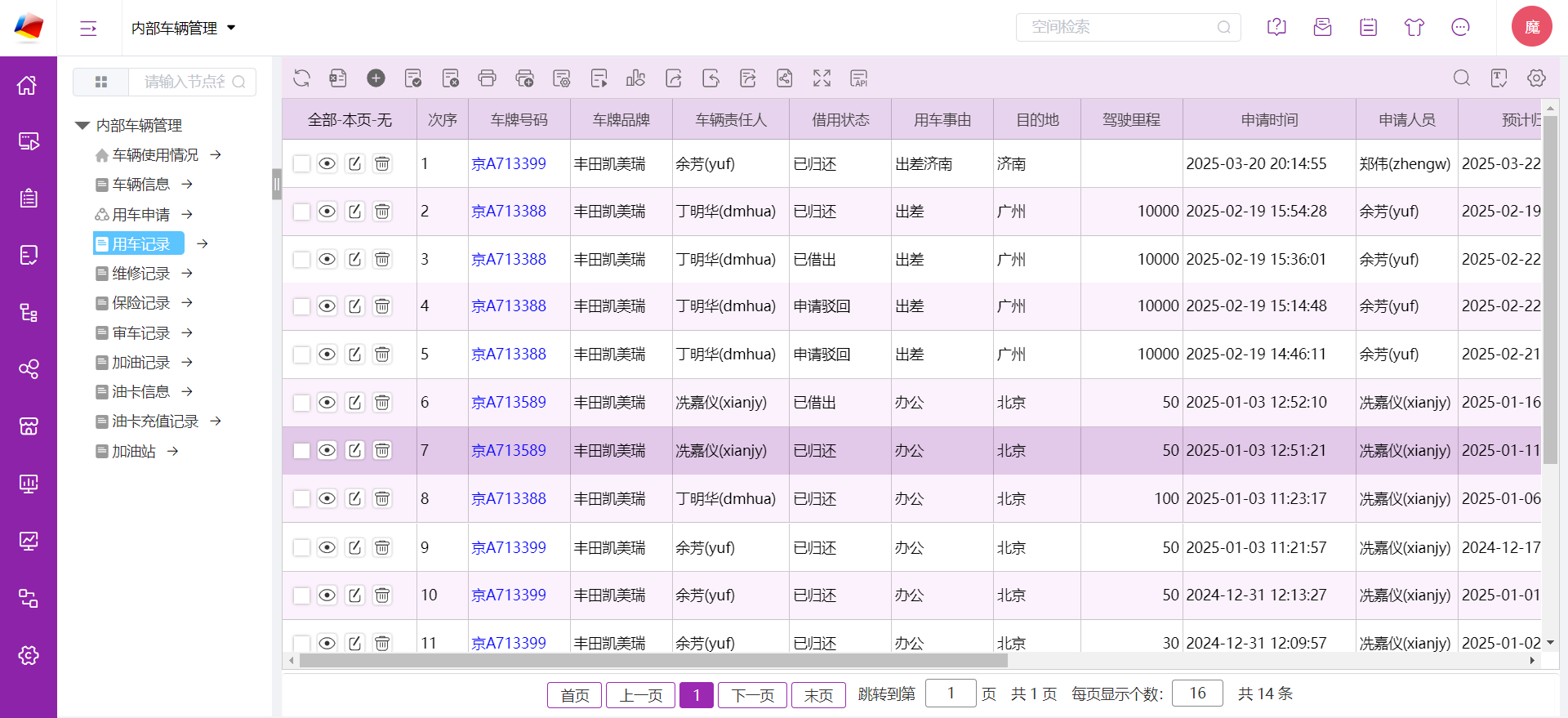Click the horizontal scrollbar of table
The width and height of the screenshot is (1568, 718).
point(653,660)
